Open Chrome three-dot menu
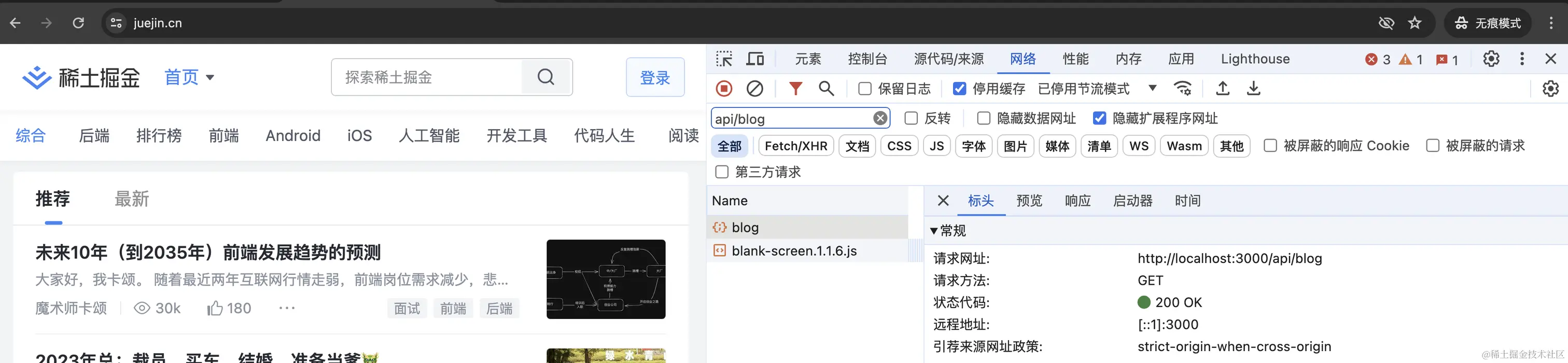Screen dimensions: 1568x363 (x=1551, y=23)
